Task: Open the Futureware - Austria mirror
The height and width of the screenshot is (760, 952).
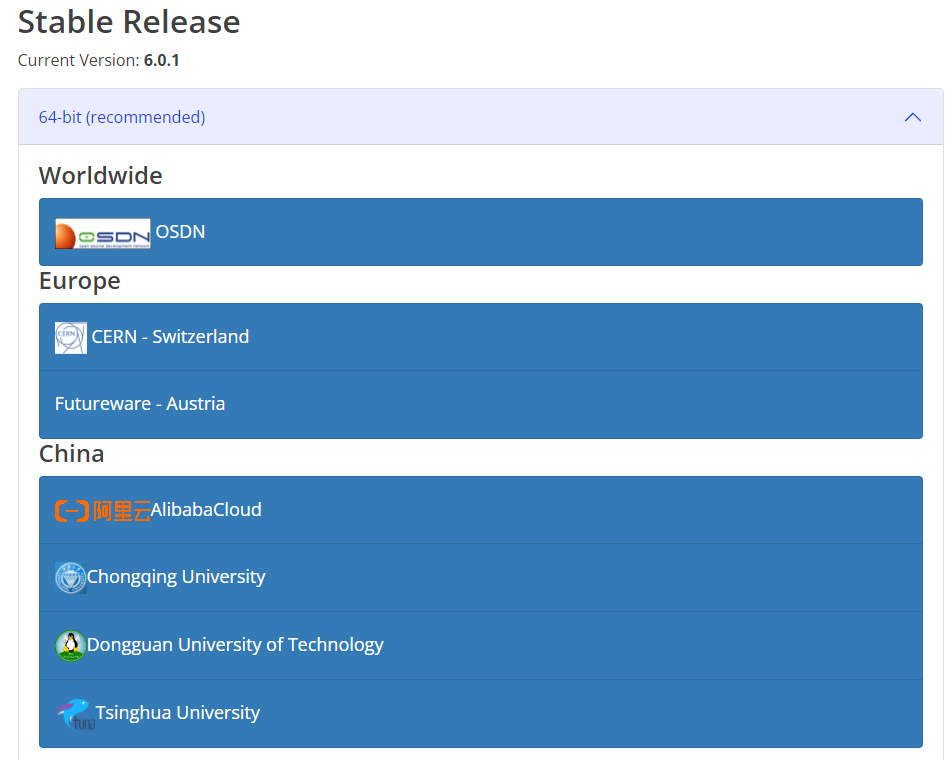Action: (x=140, y=404)
